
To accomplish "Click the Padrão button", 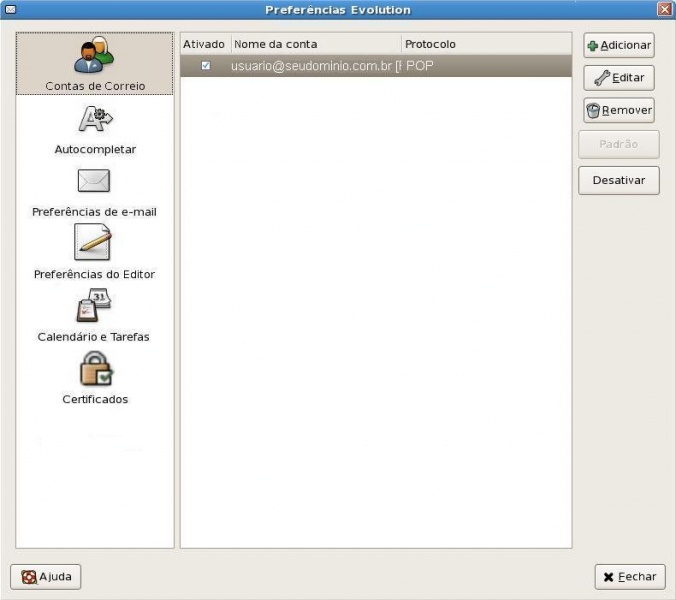I will pyautogui.click(x=619, y=144).
